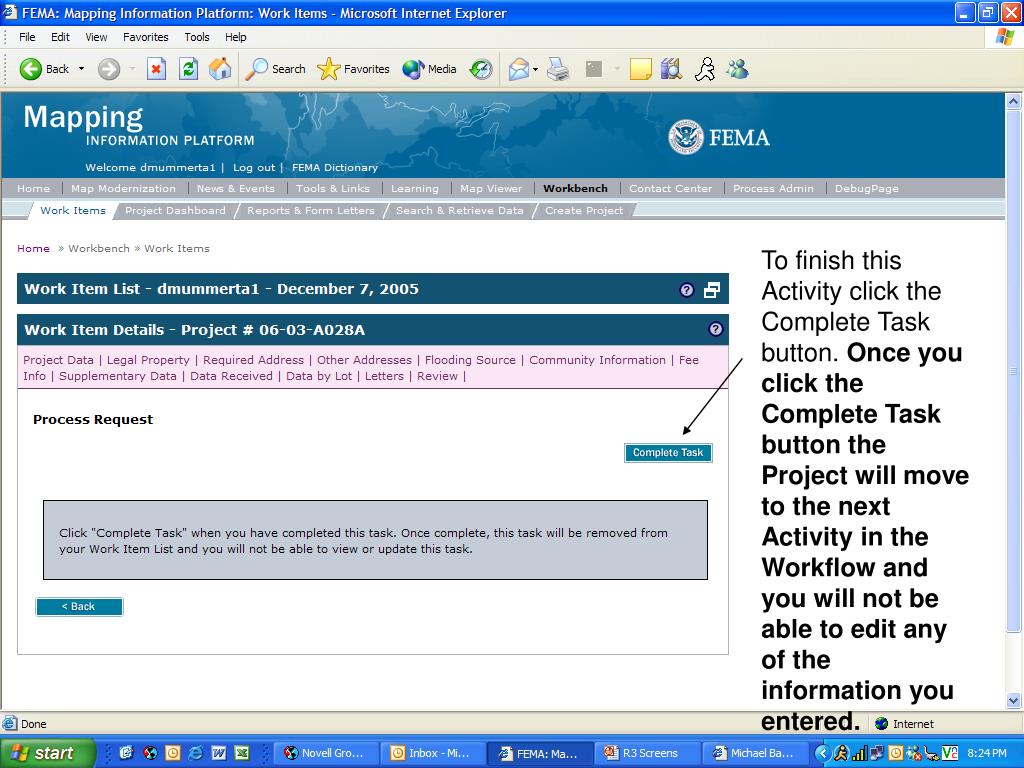Go to Map Modernization nav item
Image resolution: width=1024 pixels, height=768 pixels.
tap(123, 189)
